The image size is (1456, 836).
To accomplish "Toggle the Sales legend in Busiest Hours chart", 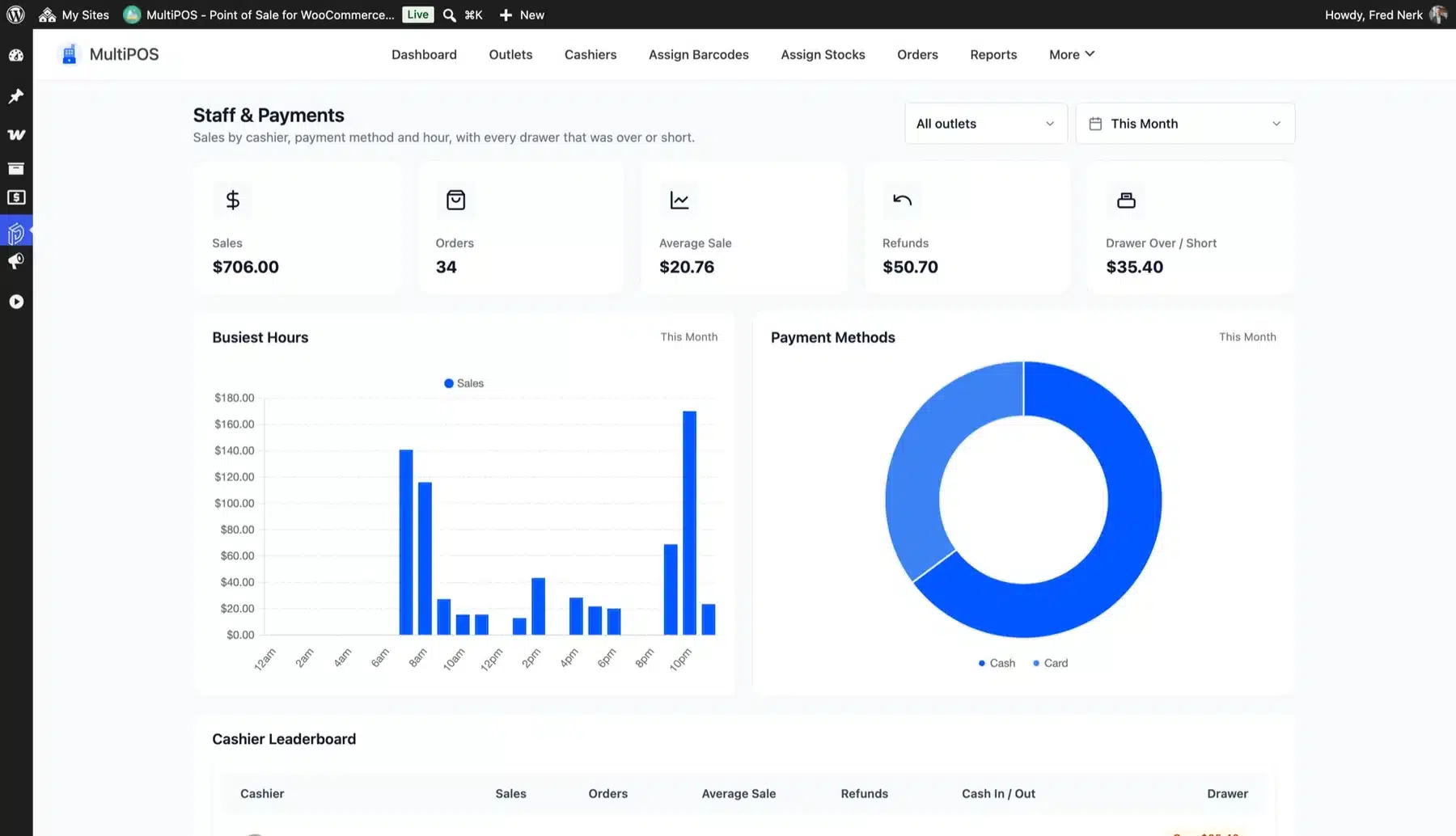I will pos(463,383).
